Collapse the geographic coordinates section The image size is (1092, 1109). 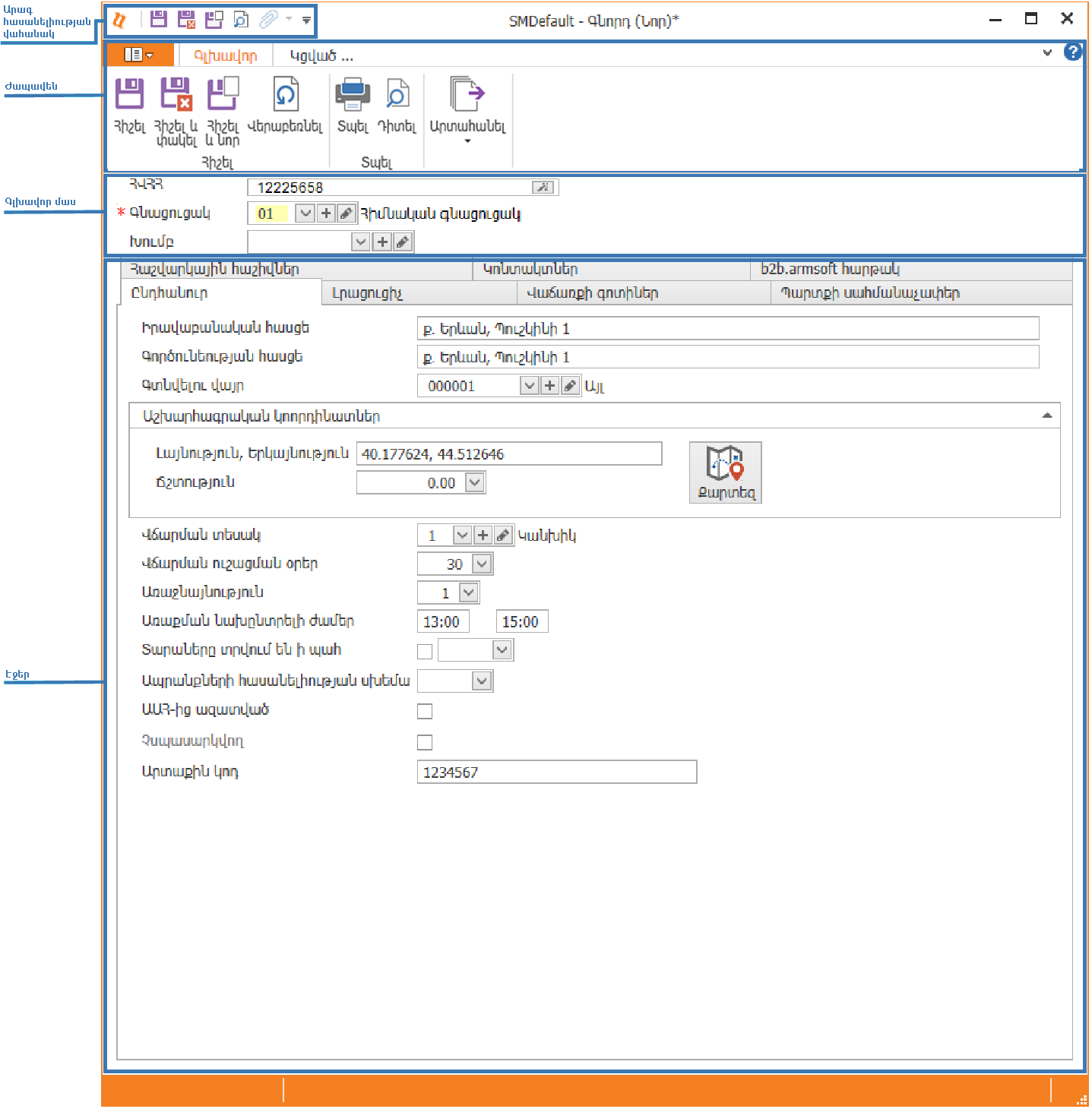(x=1046, y=415)
